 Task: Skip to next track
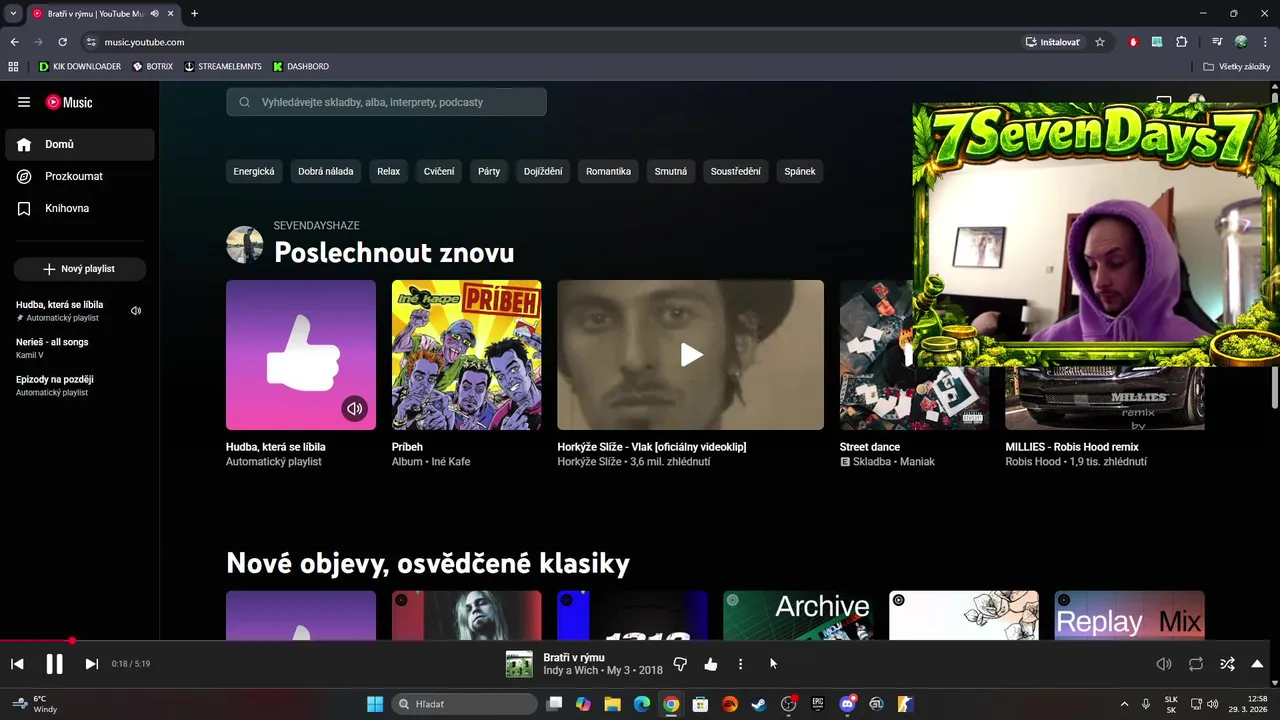91,664
